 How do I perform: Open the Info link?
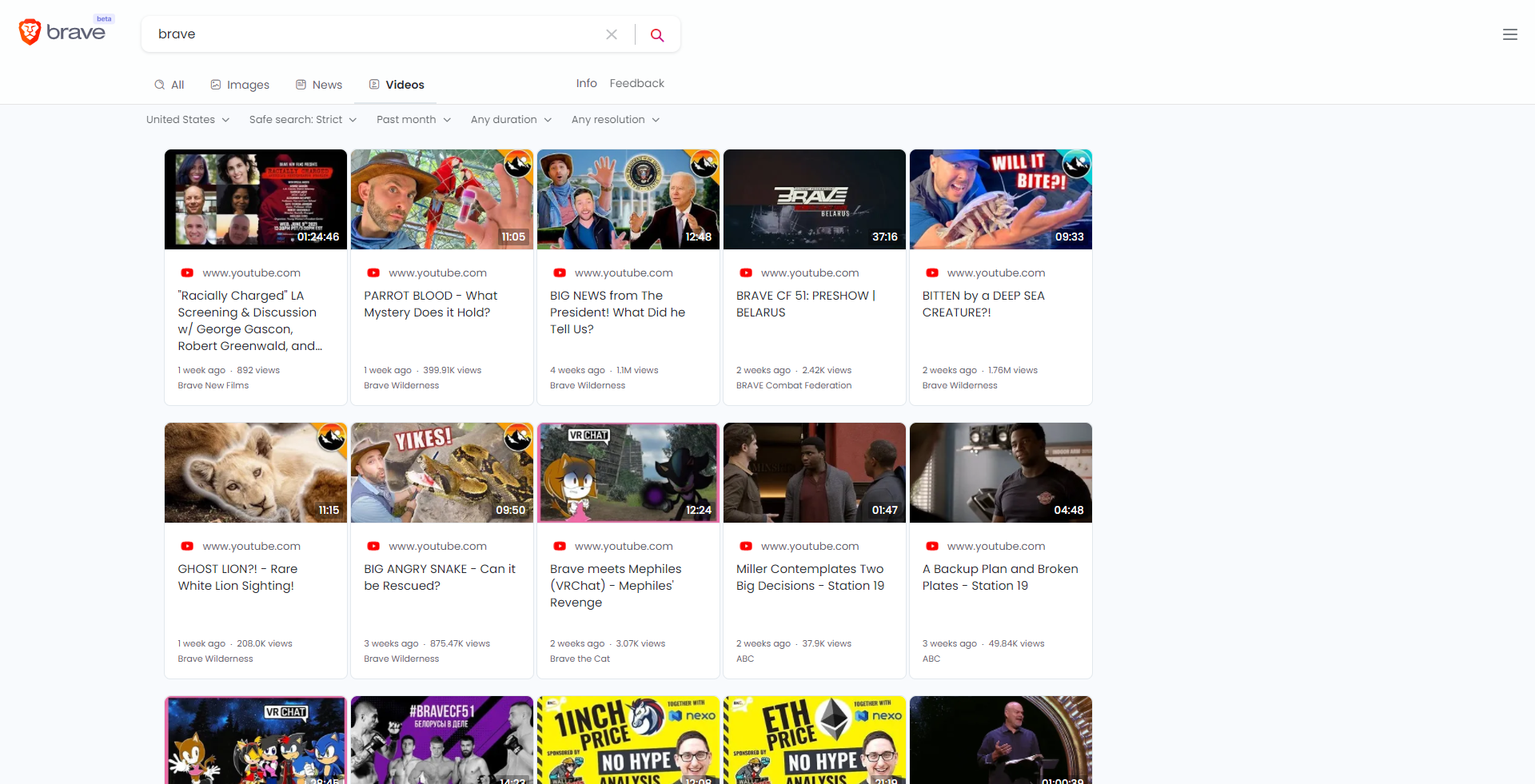(x=587, y=83)
